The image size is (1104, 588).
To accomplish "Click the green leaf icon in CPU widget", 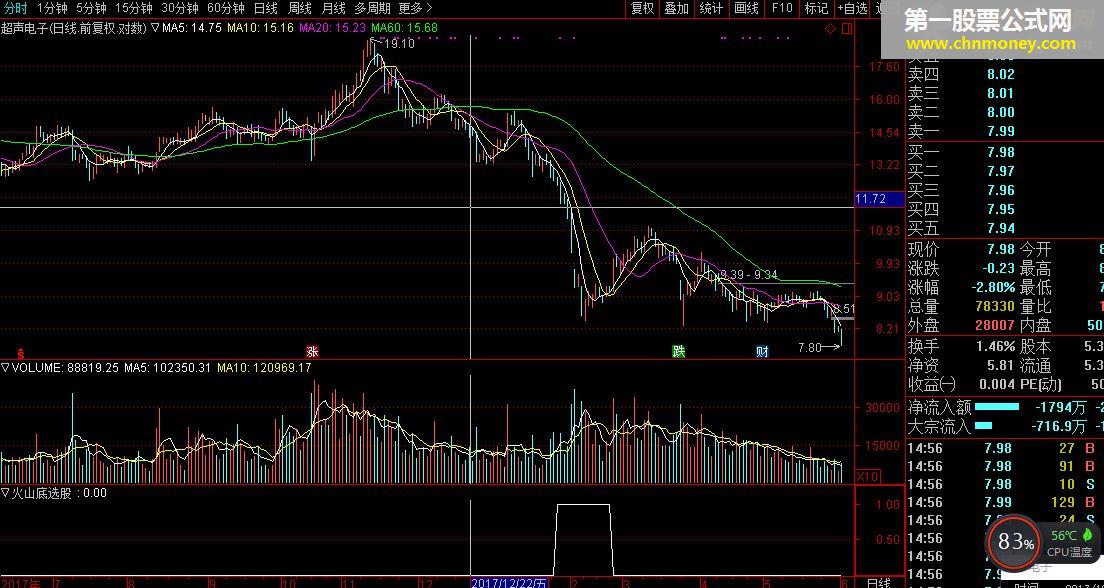I will 1087,534.
